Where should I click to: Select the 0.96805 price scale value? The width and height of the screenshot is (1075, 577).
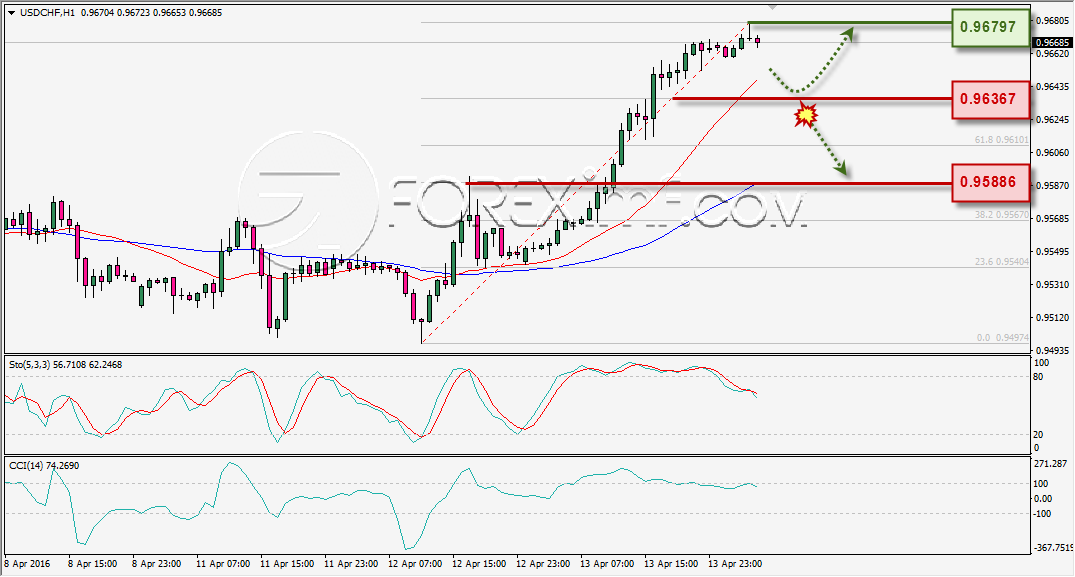pos(1052,21)
